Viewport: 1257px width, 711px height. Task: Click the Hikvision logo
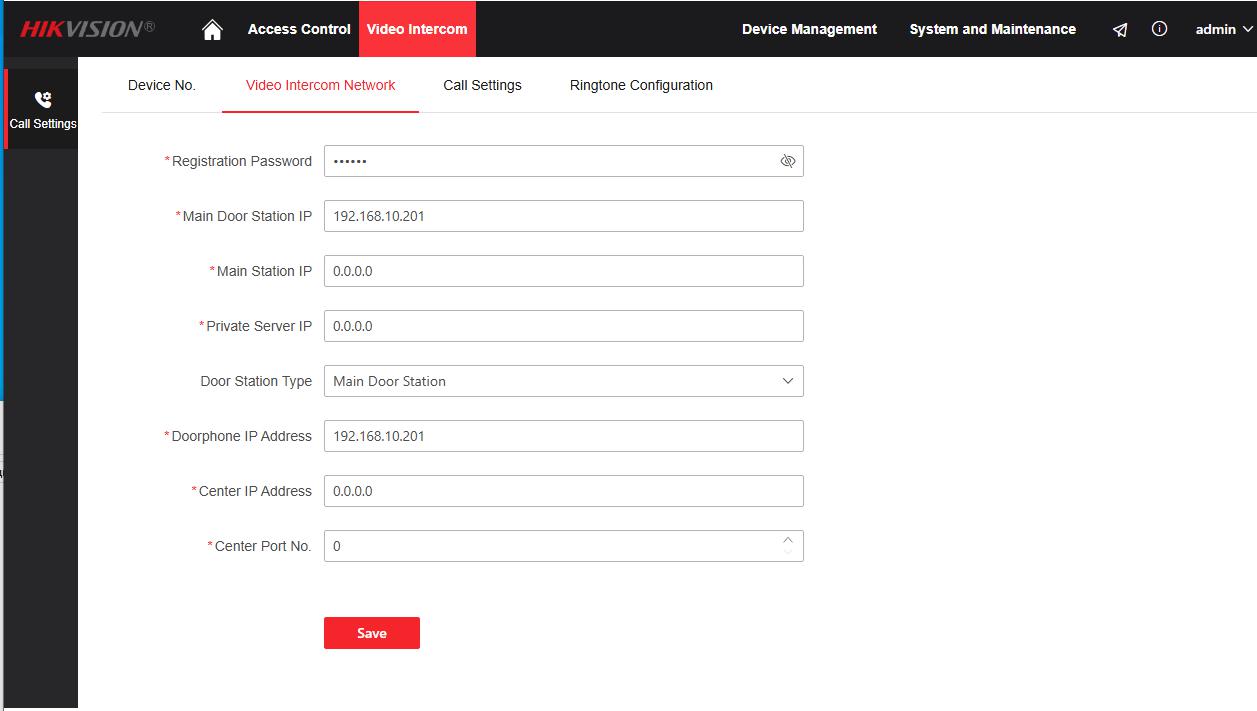87,29
